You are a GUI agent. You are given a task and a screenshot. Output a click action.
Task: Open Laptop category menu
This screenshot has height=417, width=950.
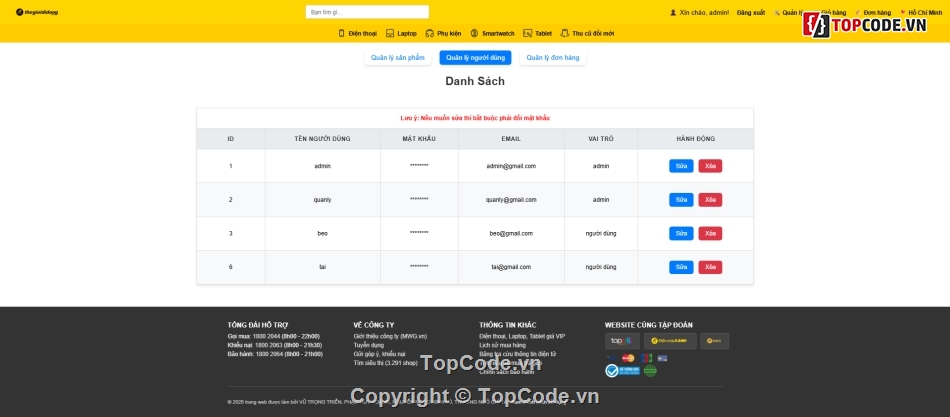click(x=407, y=33)
